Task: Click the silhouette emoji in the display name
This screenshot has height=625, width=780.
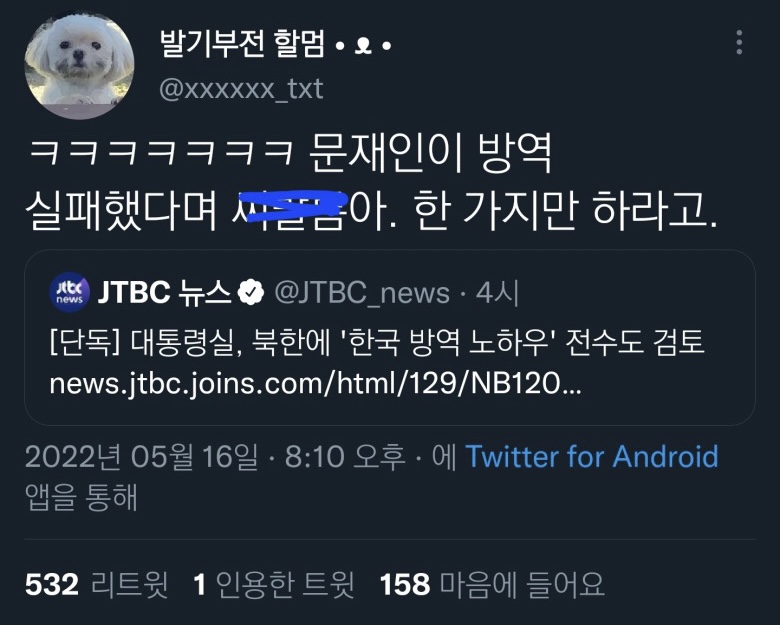Action: pos(363,46)
